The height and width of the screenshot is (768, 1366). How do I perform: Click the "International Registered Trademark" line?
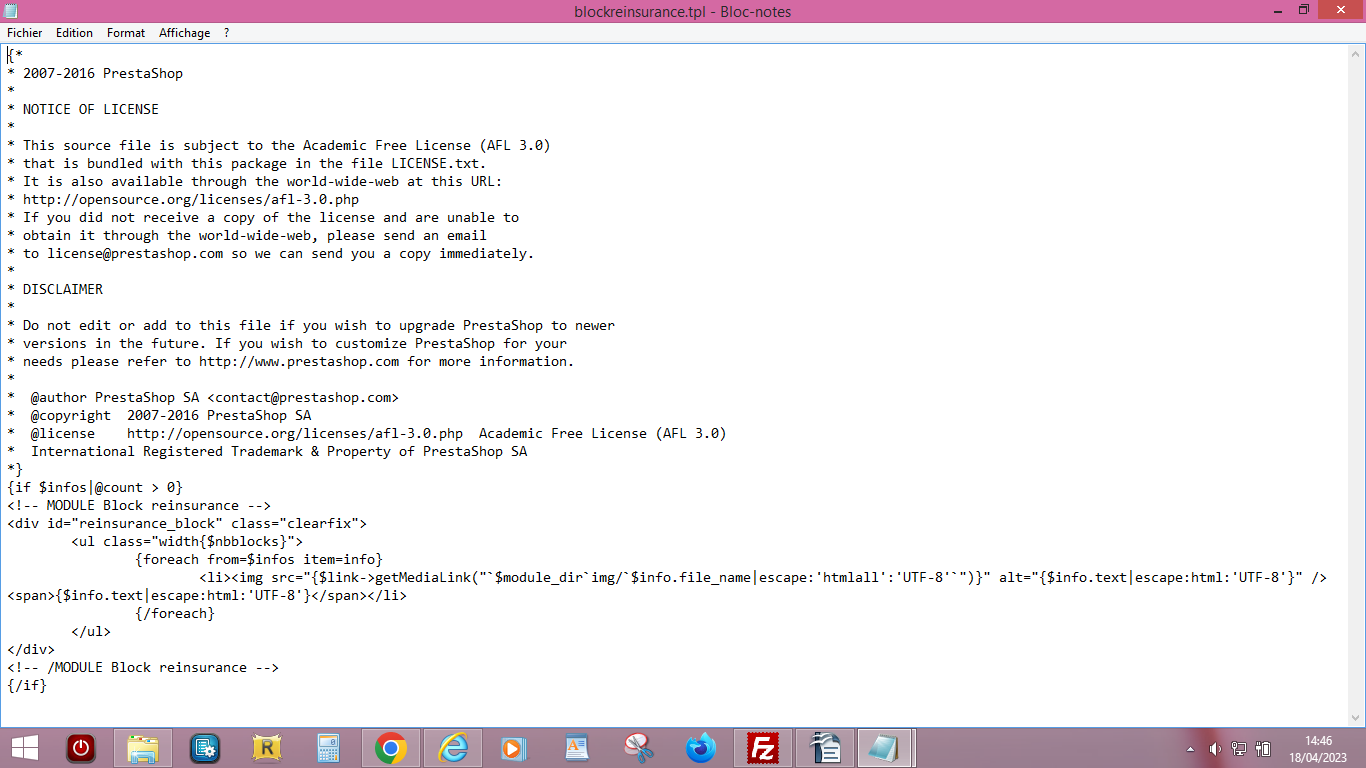point(279,451)
